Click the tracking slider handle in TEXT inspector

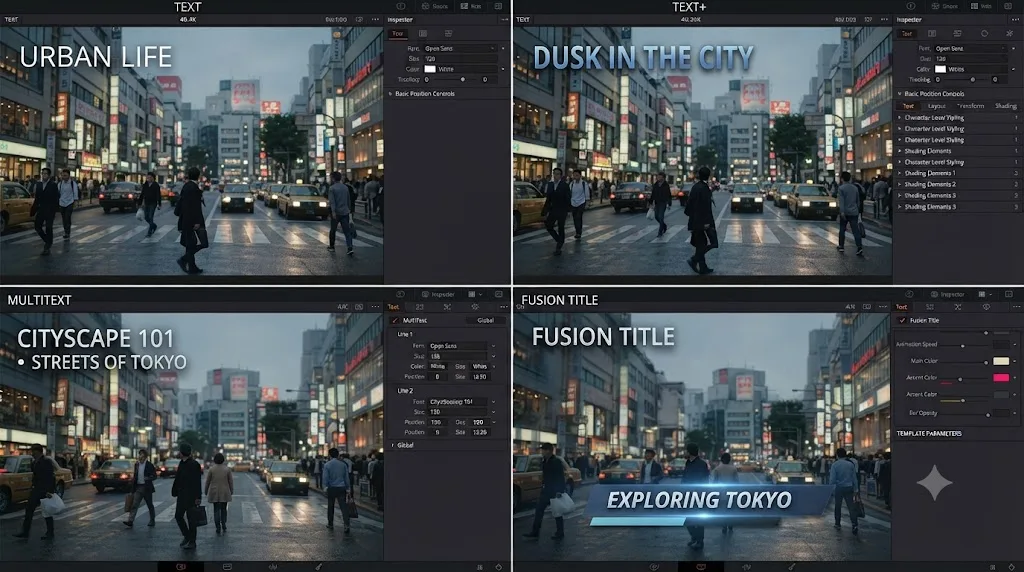[x=463, y=80]
